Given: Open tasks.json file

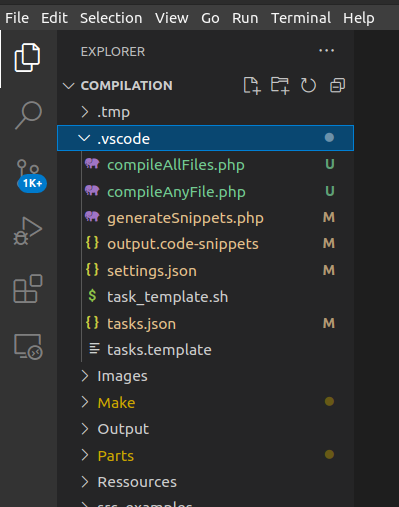Looking at the screenshot, I should click(141, 324).
